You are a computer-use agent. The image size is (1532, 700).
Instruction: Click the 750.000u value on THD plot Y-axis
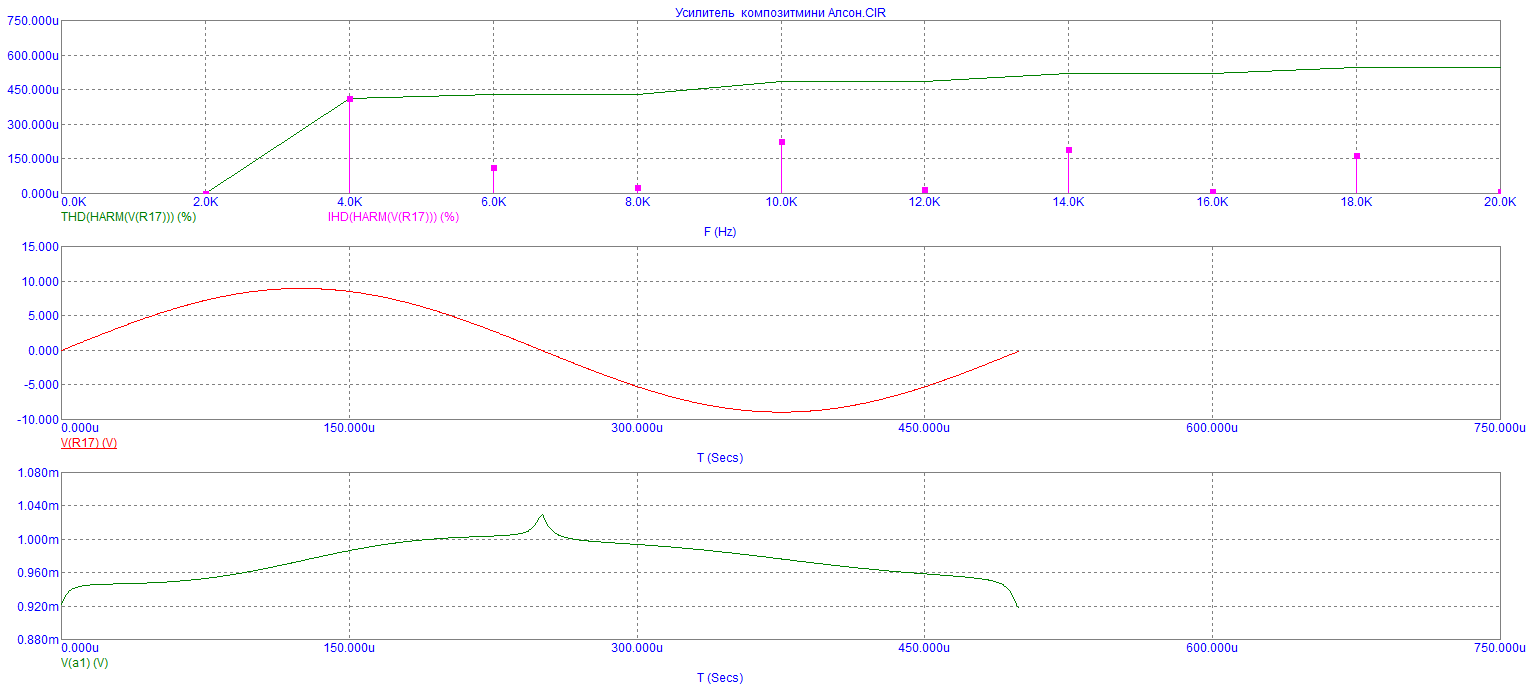[x=31, y=21]
